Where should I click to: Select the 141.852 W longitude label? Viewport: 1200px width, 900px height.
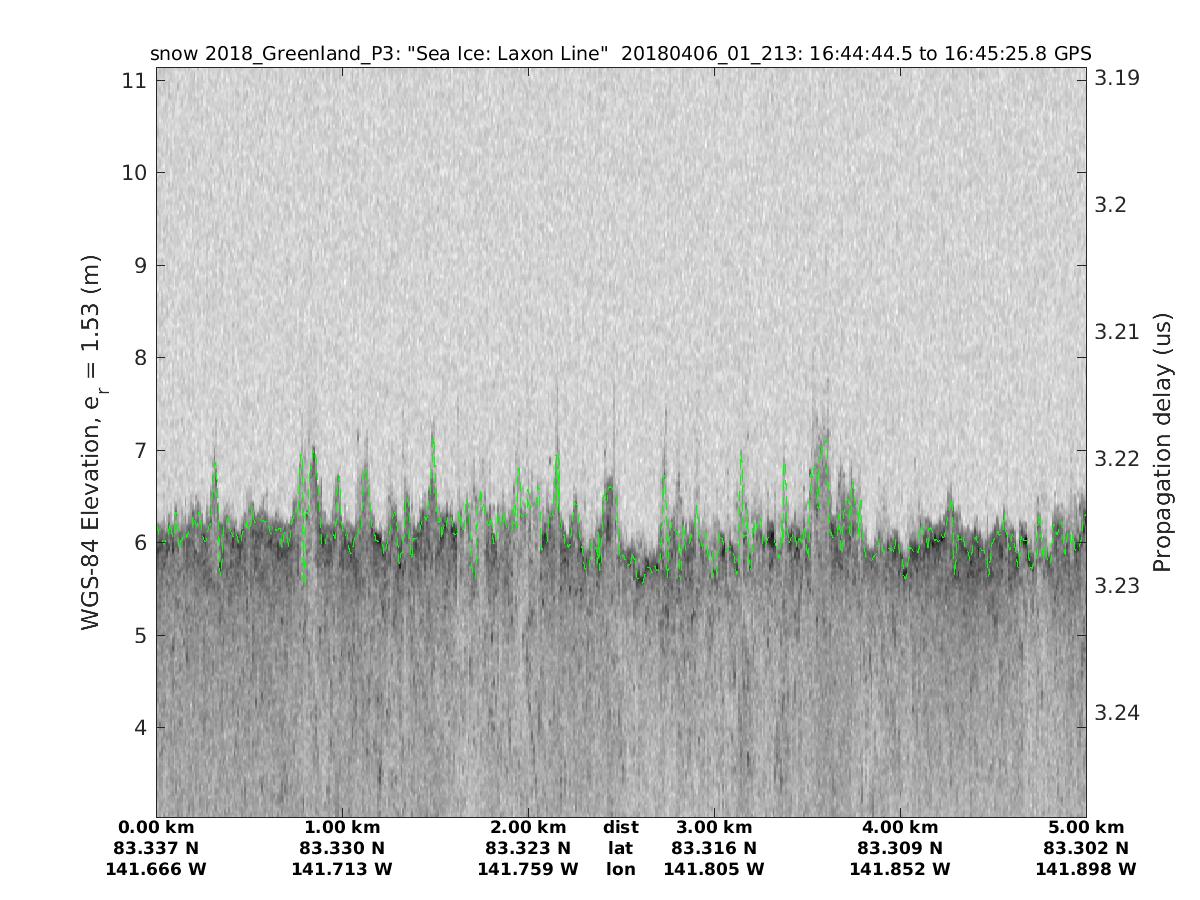tap(900, 869)
